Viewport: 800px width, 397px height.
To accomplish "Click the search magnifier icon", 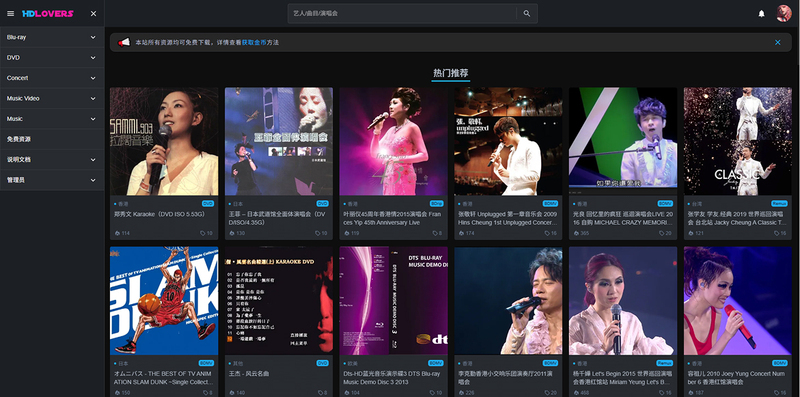I will tap(527, 14).
